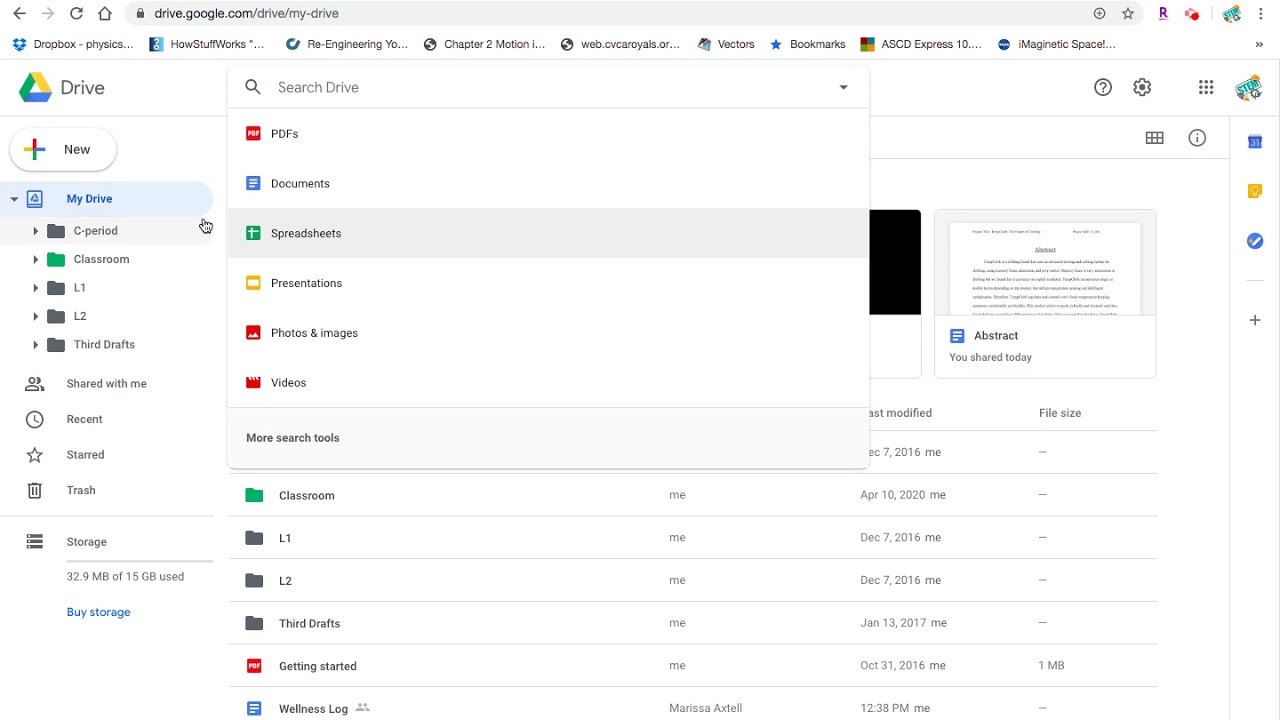The image size is (1280, 720).
Task: Select My Drive in sidebar
Action: [x=89, y=199]
